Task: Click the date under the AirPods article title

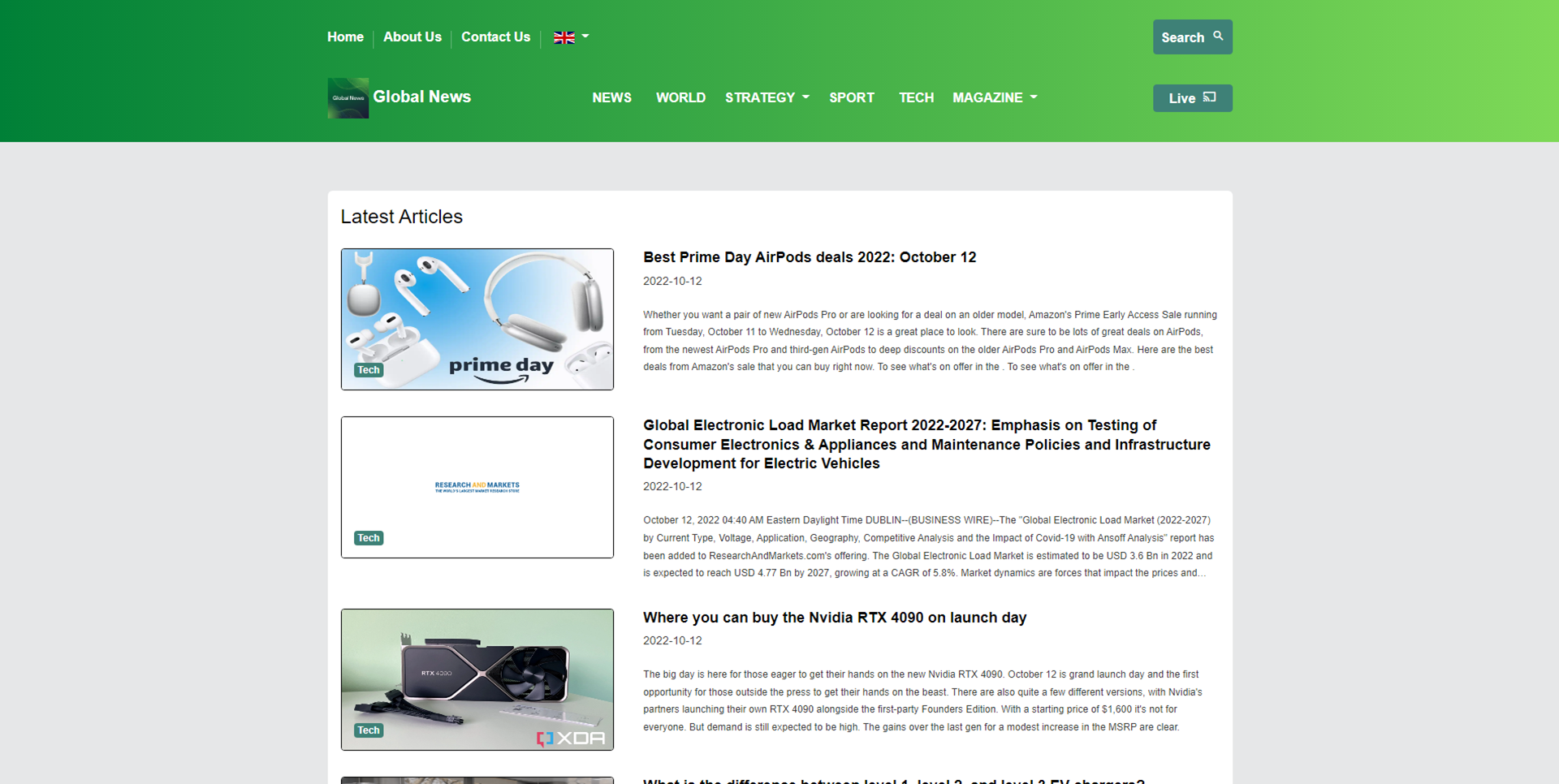Action: coord(672,281)
